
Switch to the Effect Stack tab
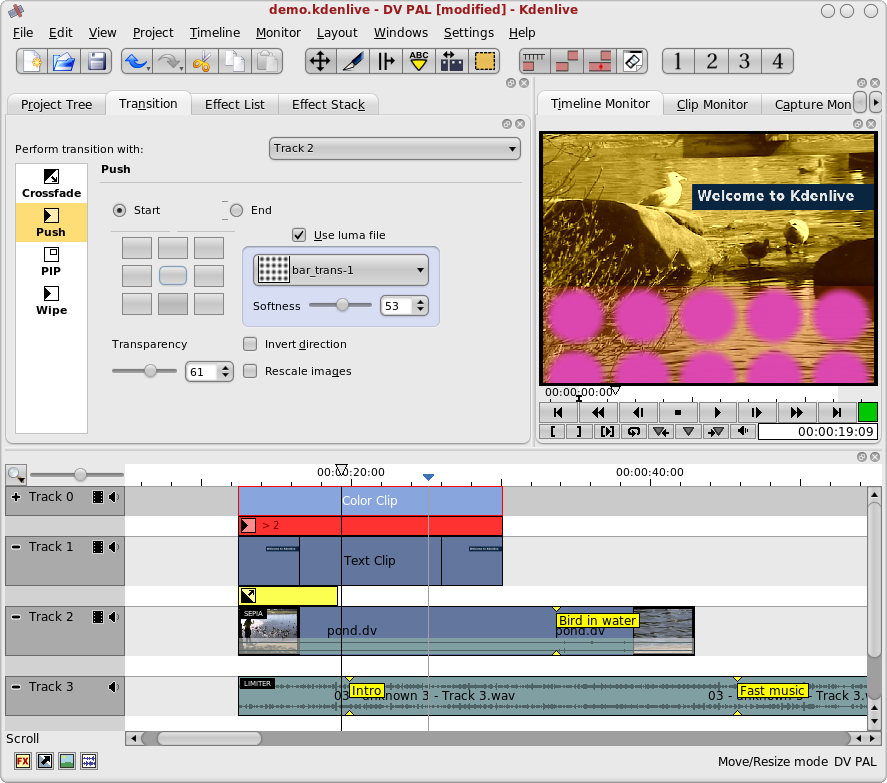click(328, 104)
